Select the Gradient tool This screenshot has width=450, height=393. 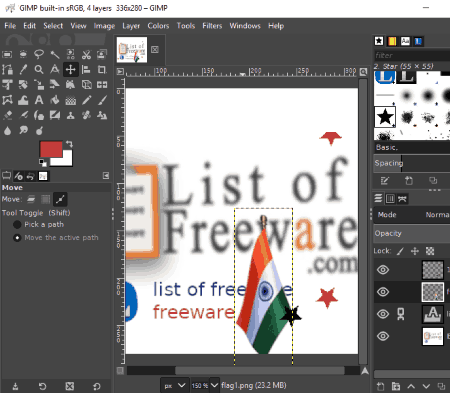pos(71,100)
